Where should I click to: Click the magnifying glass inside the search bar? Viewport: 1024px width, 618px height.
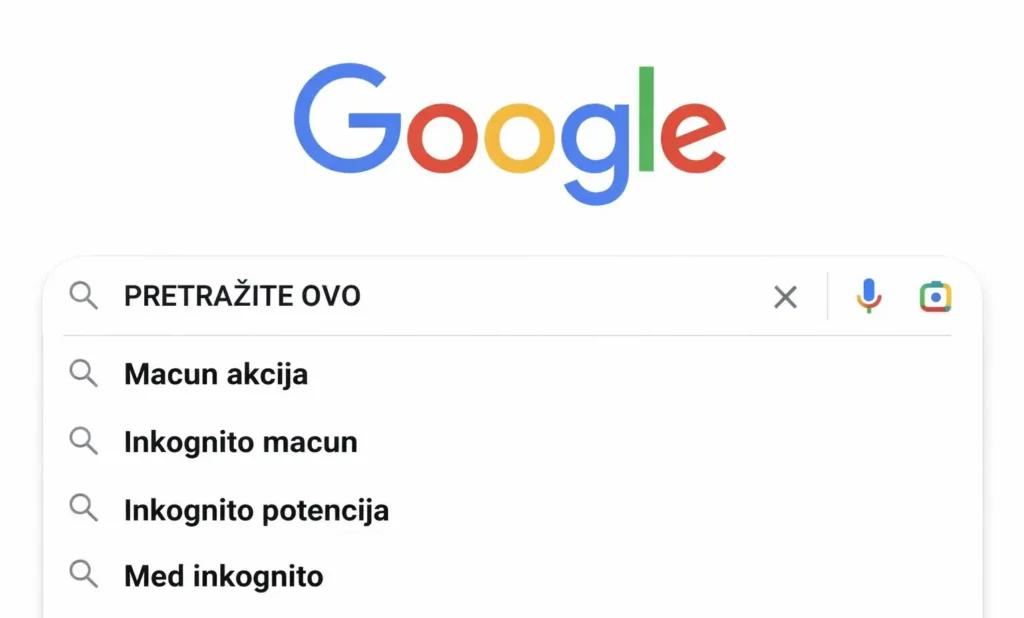pyautogui.click(x=84, y=296)
